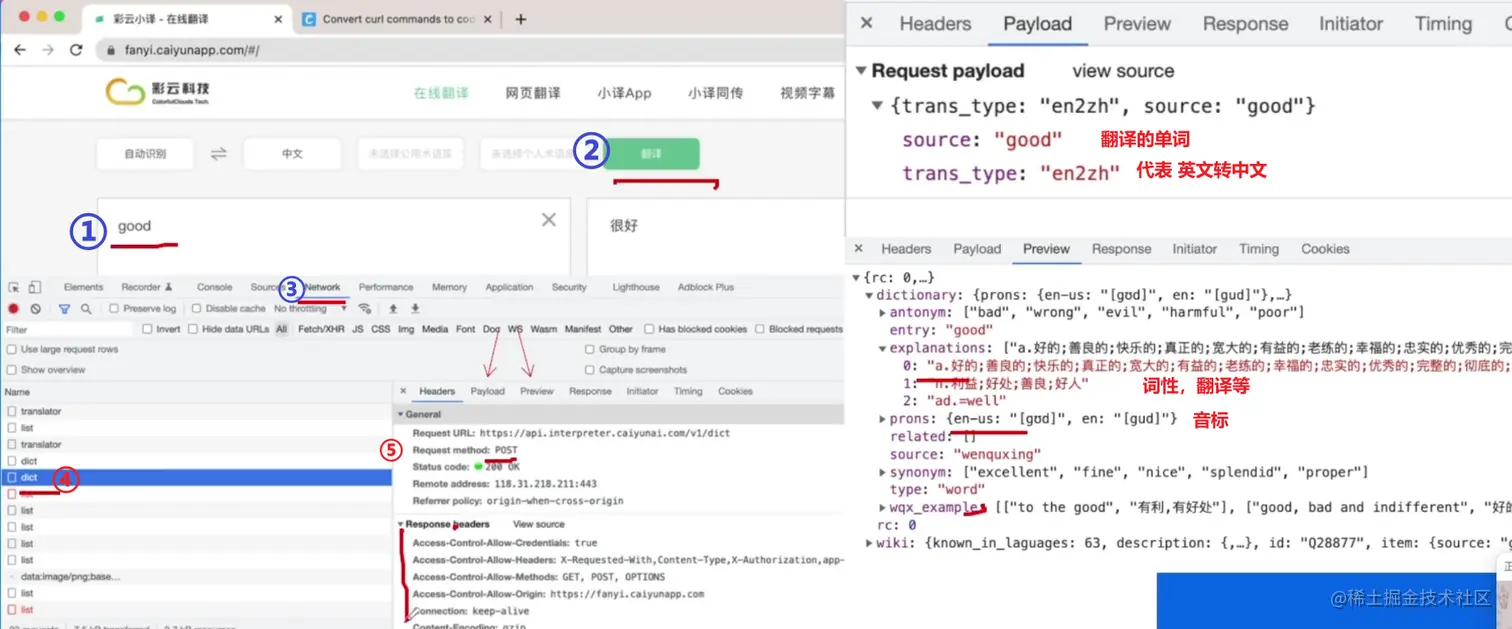The width and height of the screenshot is (1512, 629).
Task: Check Group by frame
Action: tap(590, 349)
